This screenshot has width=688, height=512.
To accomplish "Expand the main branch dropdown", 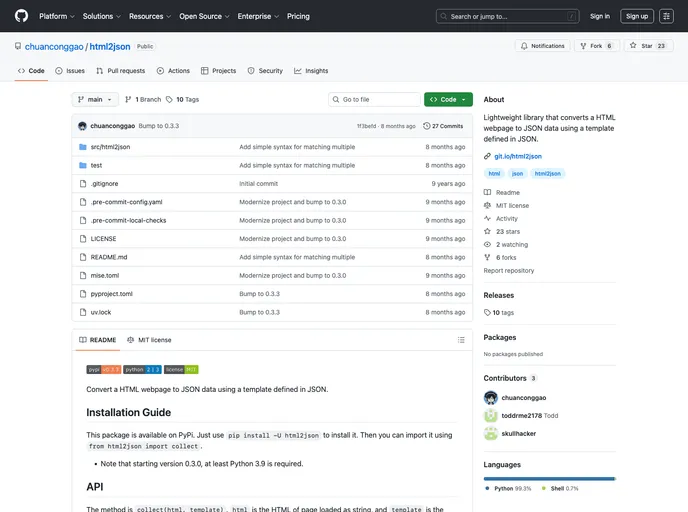I will click(x=95, y=100).
